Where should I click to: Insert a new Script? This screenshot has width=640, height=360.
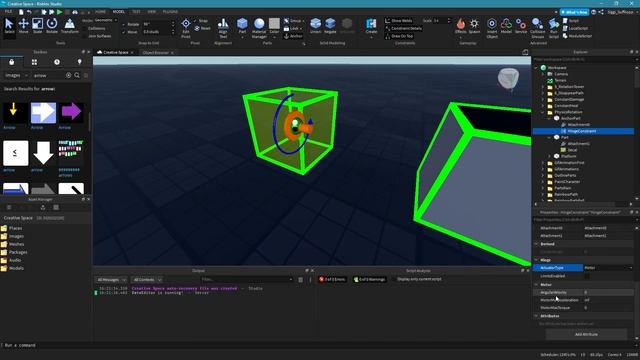point(571,20)
